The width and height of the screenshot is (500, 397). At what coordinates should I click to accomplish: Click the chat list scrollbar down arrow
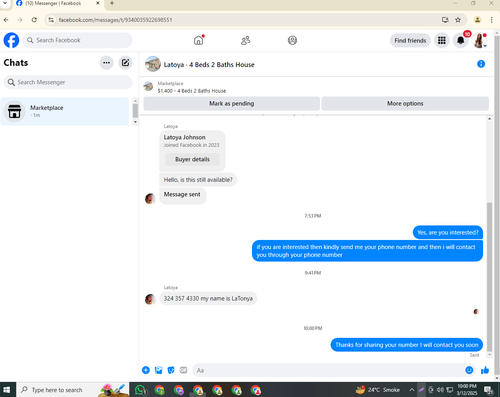[135, 122]
